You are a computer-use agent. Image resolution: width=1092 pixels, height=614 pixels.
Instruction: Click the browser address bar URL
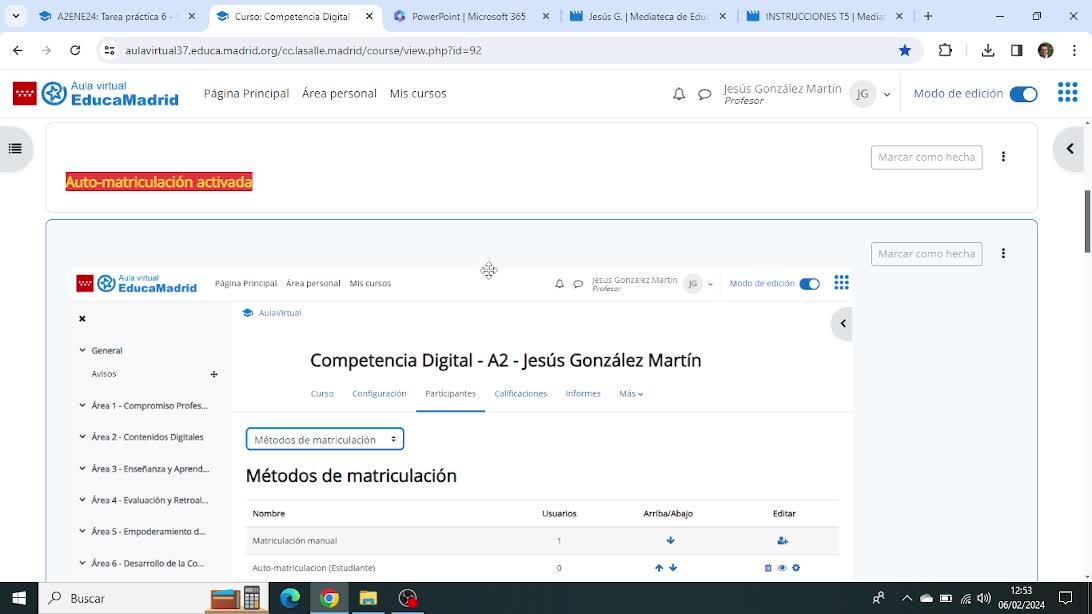pyautogui.click(x=303, y=50)
